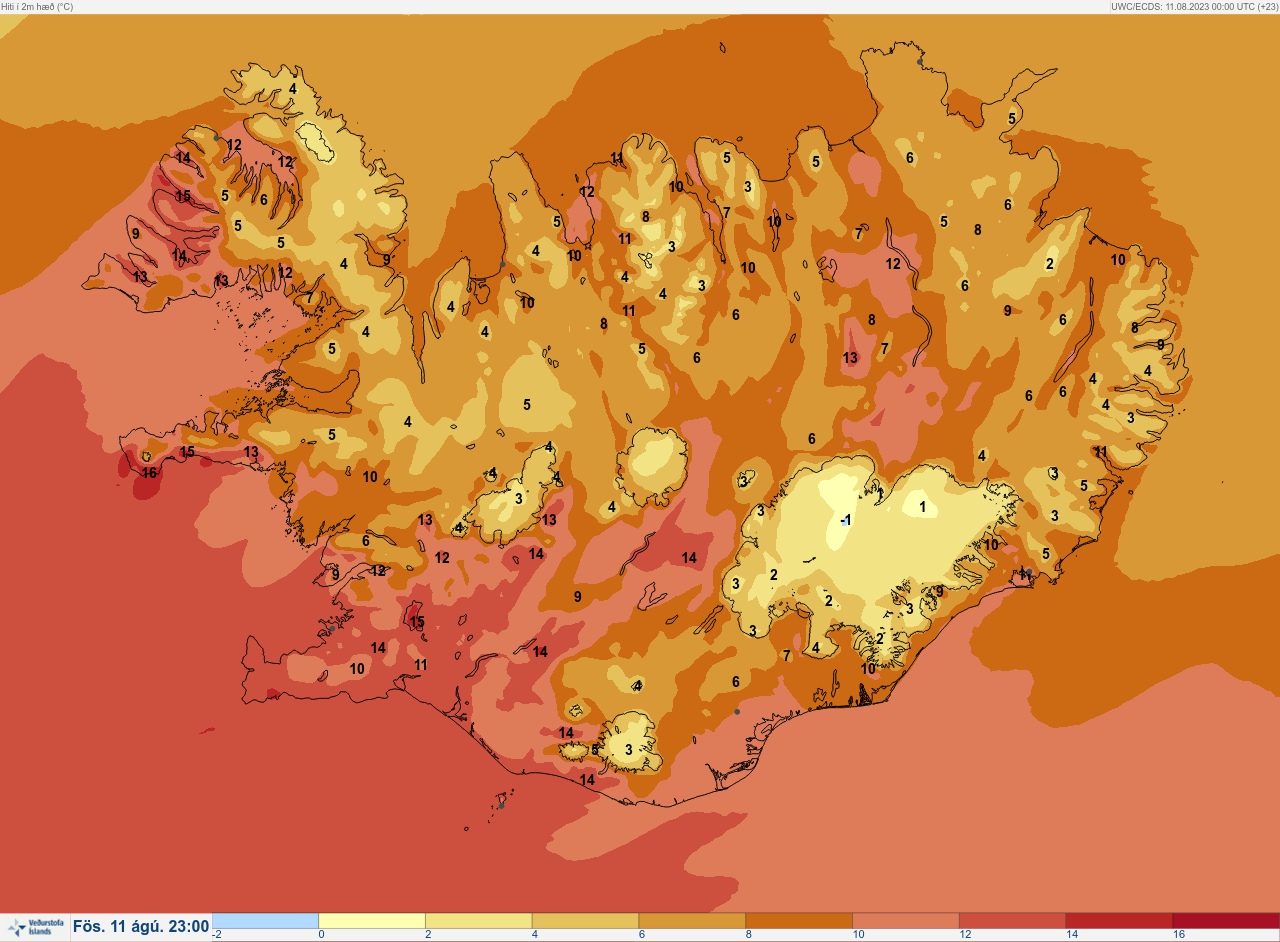Screen dimensions: 1280x942
Task: Select the 12 to 14 legend color swatch
Action: 1012,921
